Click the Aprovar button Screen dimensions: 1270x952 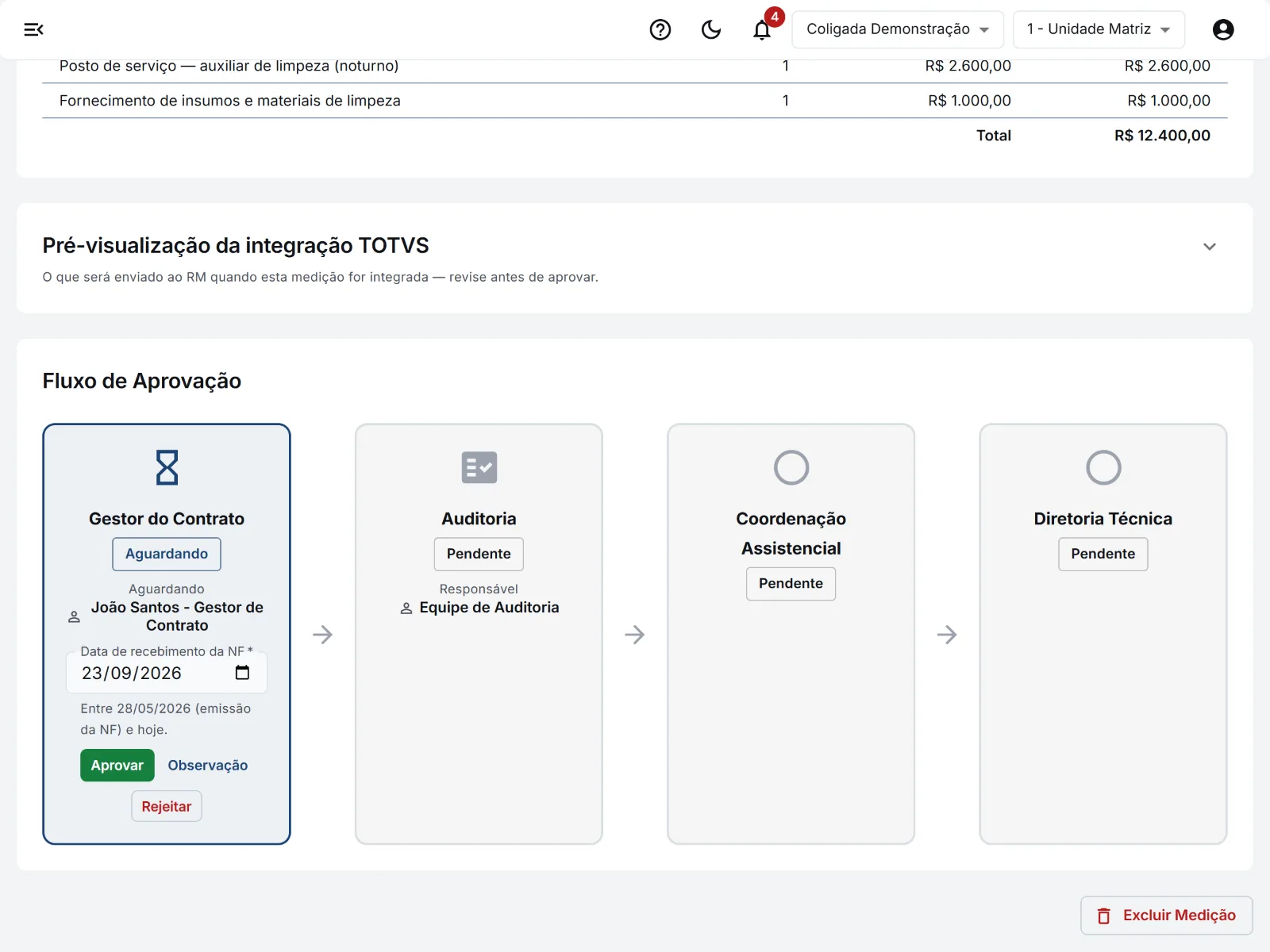tap(117, 766)
